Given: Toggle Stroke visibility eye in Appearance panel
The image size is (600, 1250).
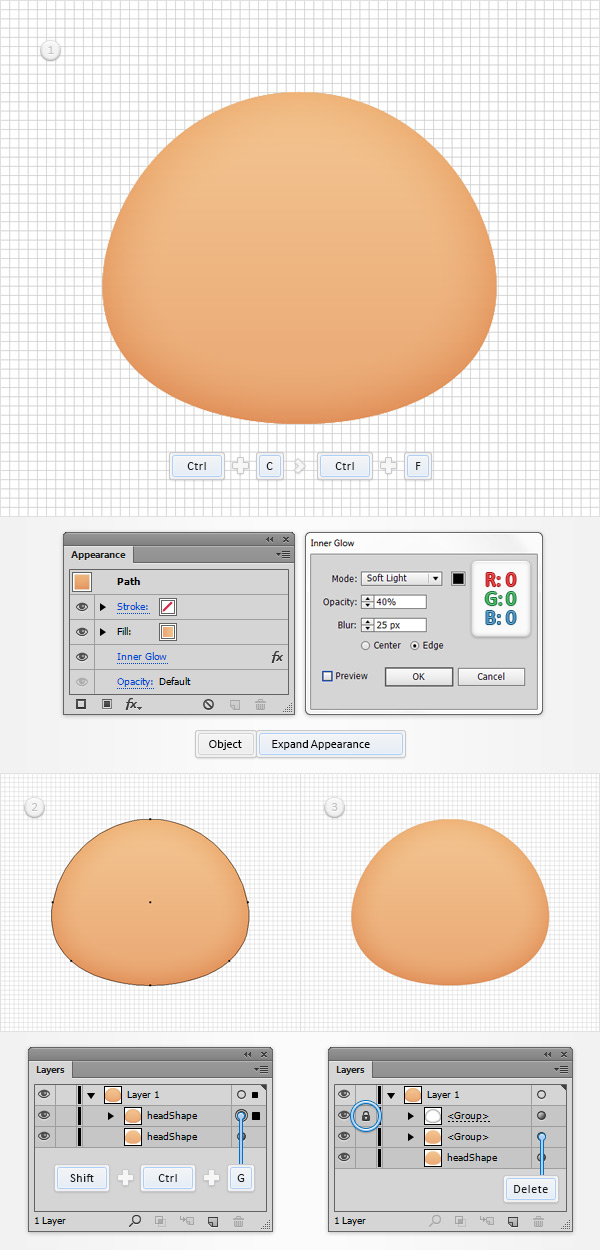Looking at the screenshot, I should click(82, 607).
